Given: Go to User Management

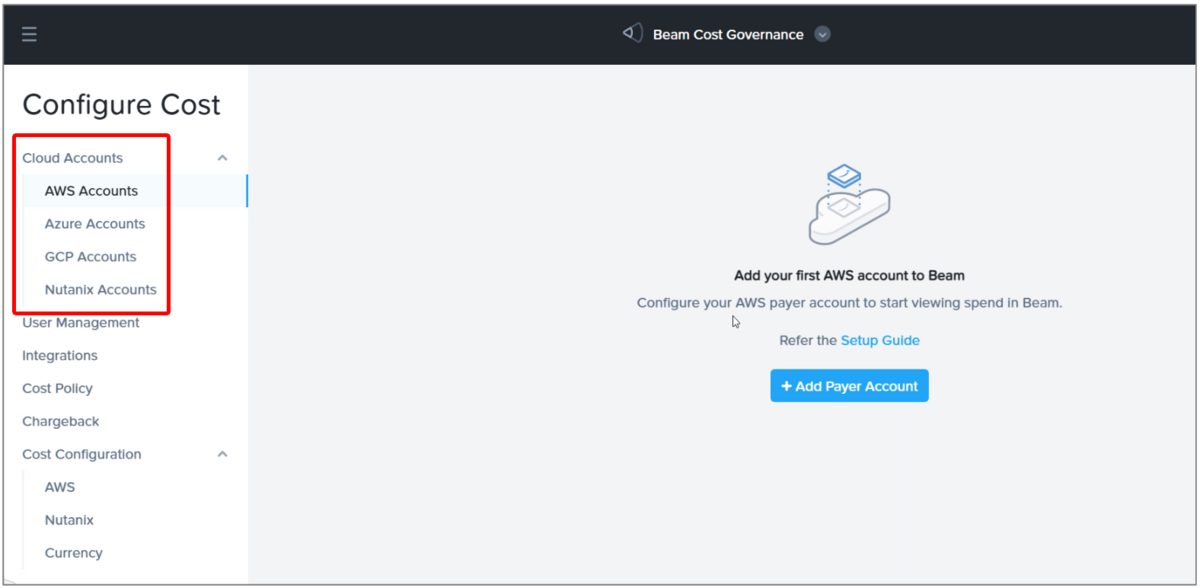Looking at the screenshot, I should 81,323.
